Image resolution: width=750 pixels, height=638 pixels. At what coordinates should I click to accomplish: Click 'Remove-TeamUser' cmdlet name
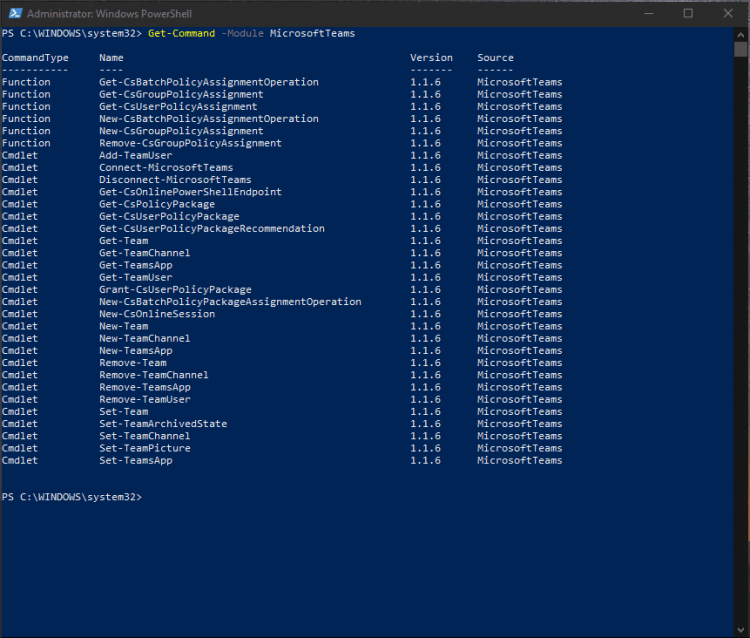tap(145, 399)
